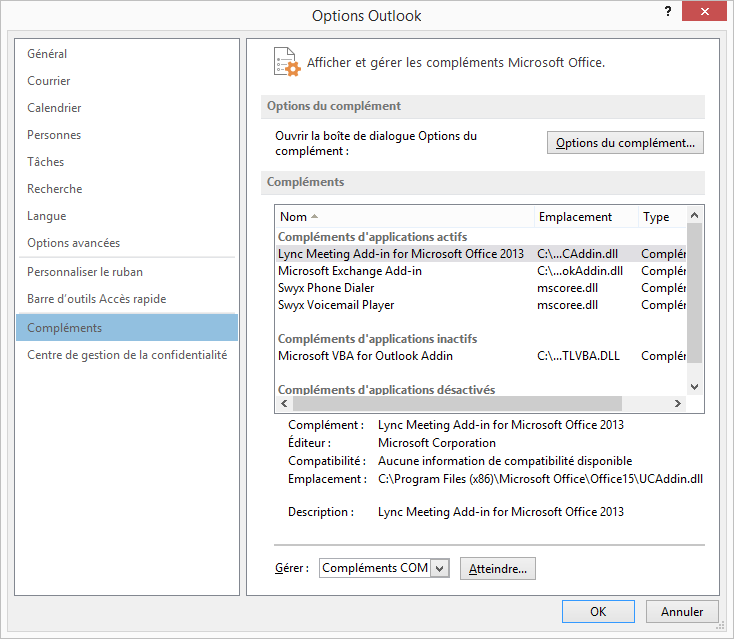Open the Général settings category

tap(47, 54)
